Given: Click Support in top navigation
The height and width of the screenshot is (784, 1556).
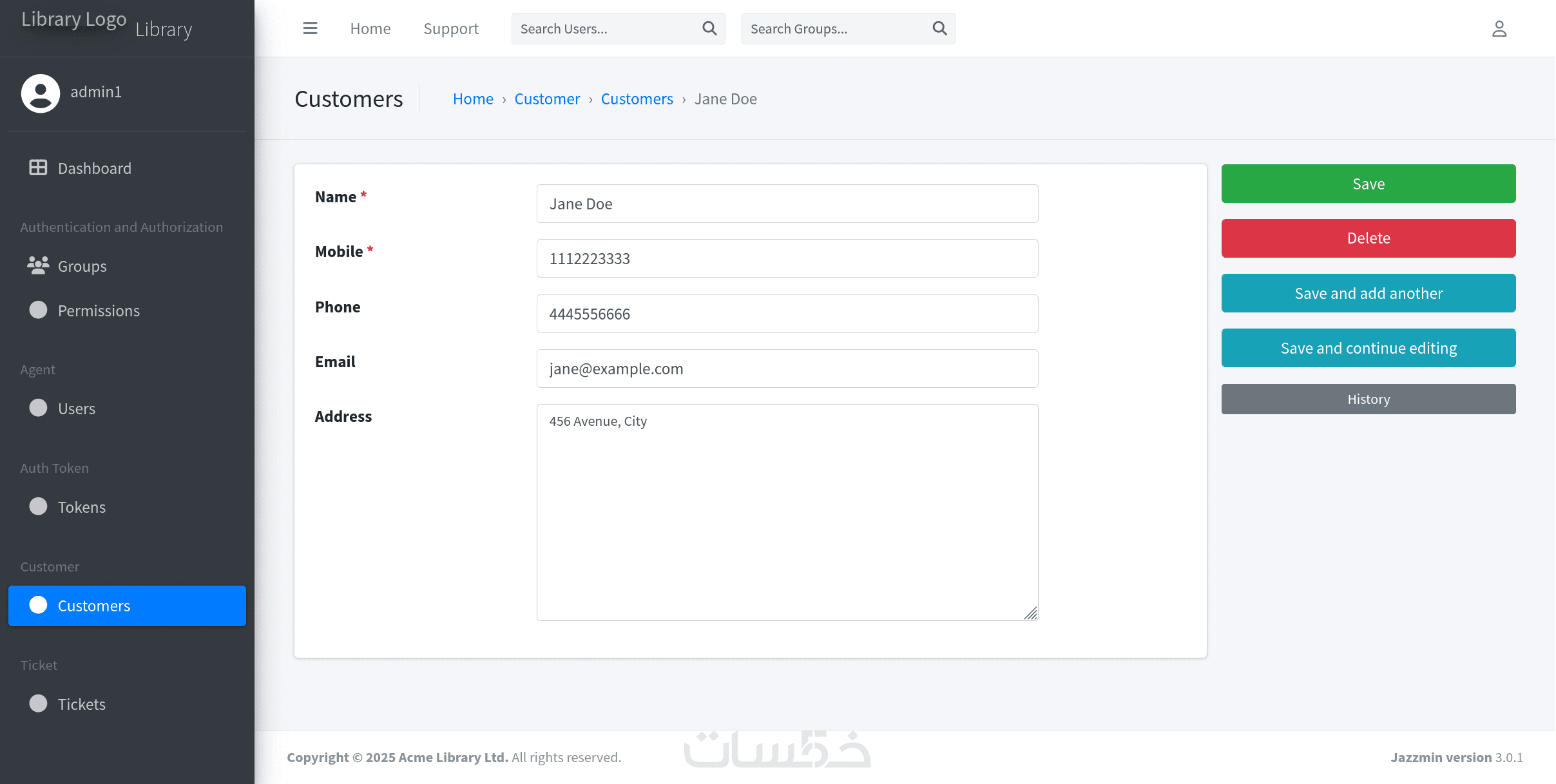Looking at the screenshot, I should coord(451,28).
